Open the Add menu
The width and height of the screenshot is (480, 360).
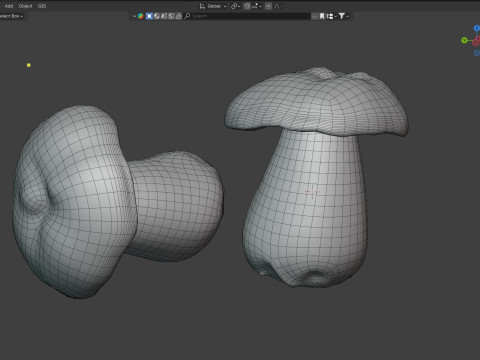click(x=9, y=6)
